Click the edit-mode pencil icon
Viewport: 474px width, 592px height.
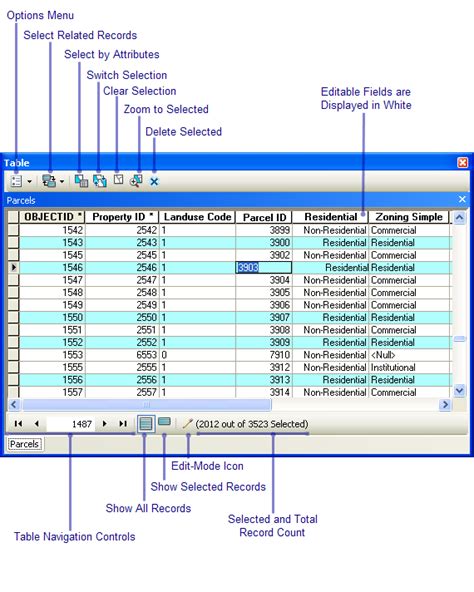coord(188,424)
